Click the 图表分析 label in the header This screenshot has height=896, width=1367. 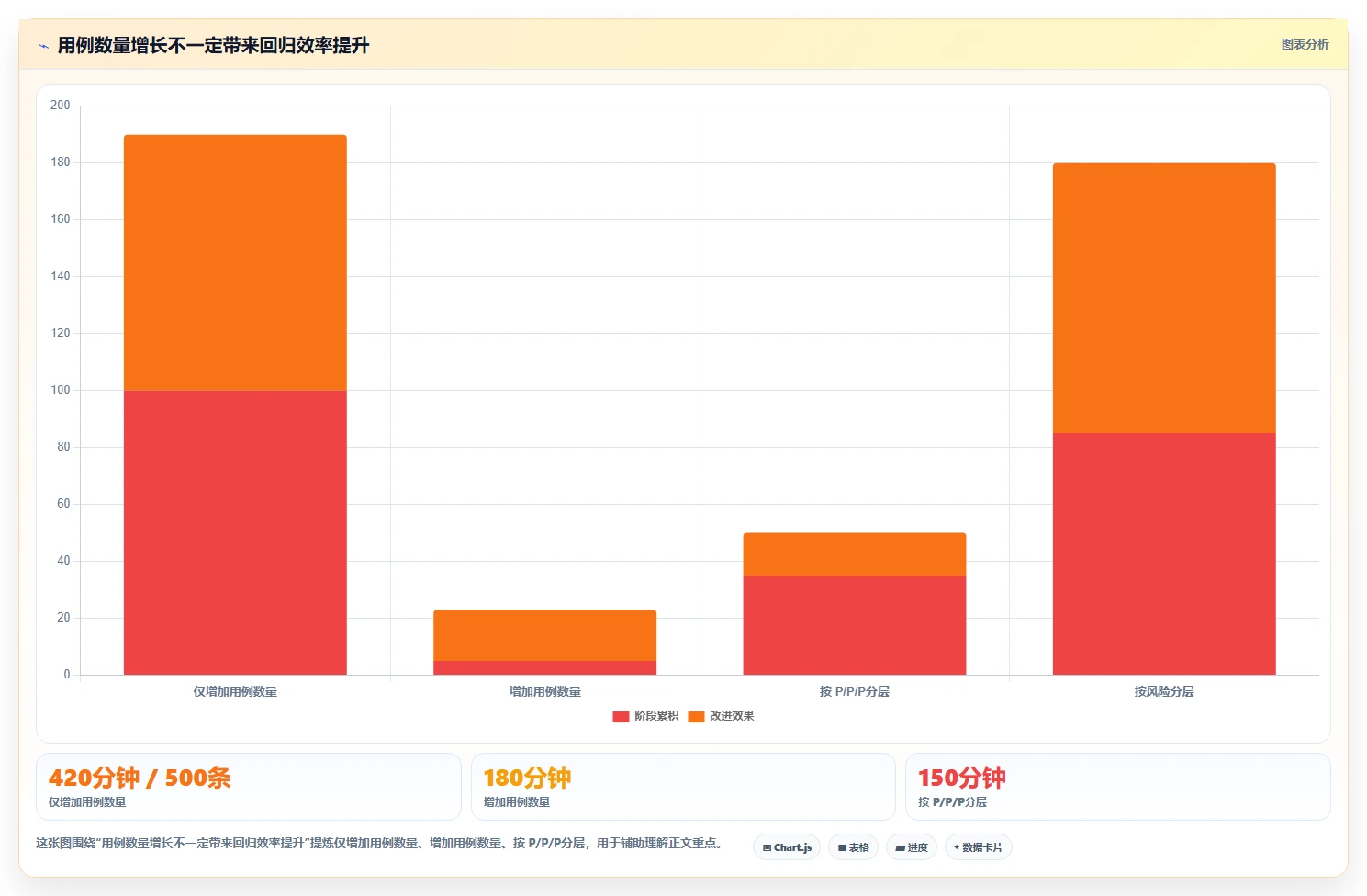click(x=1305, y=44)
